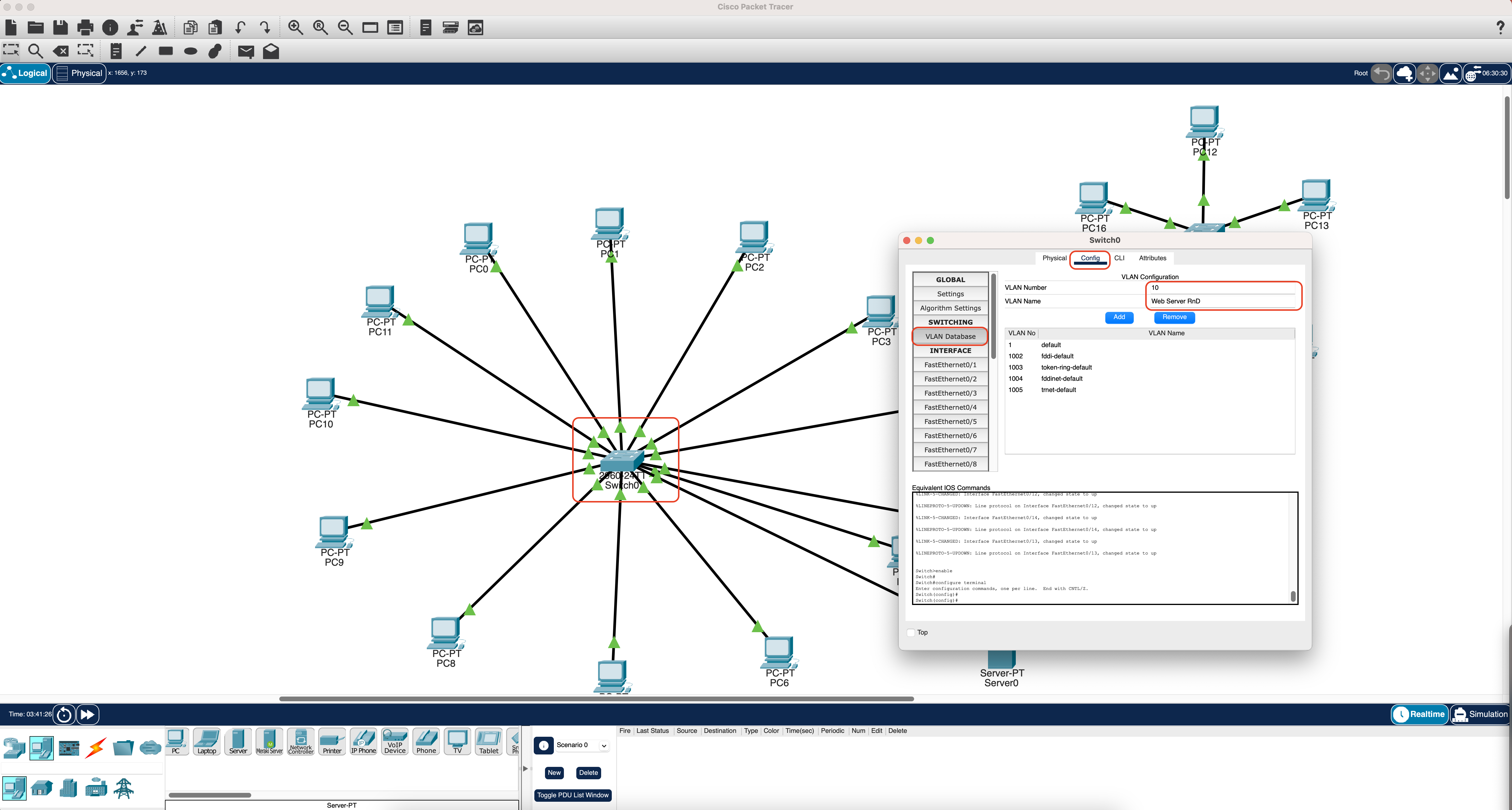Select the Network Devices category icon

tap(14, 748)
